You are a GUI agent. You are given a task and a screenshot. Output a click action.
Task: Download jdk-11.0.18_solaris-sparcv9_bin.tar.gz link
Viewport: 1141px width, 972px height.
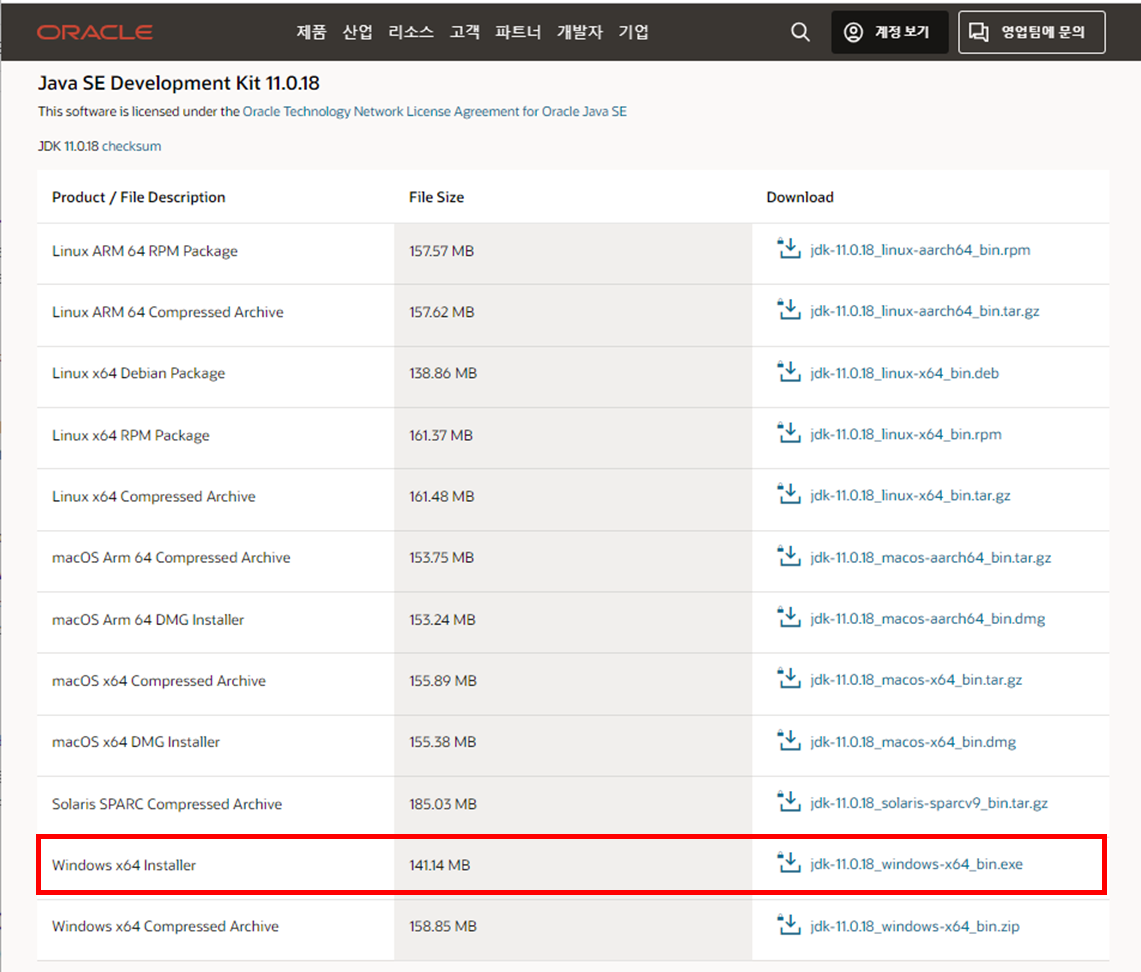[929, 803]
